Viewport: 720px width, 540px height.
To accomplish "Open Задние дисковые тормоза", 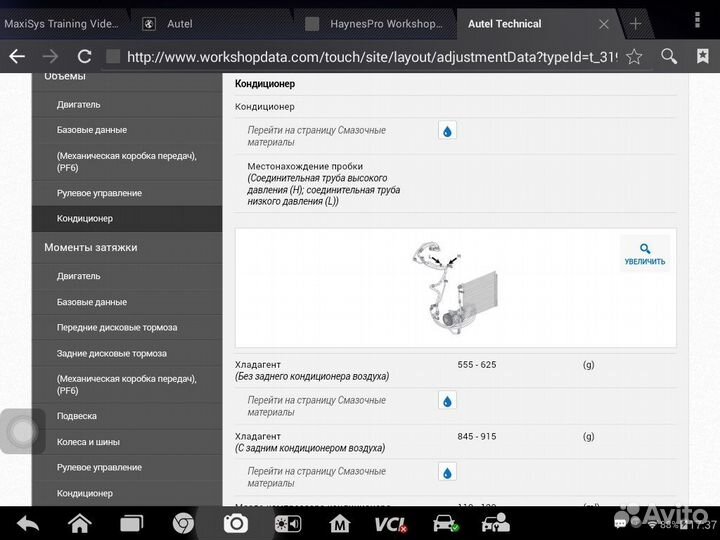I will (x=127, y=354).
